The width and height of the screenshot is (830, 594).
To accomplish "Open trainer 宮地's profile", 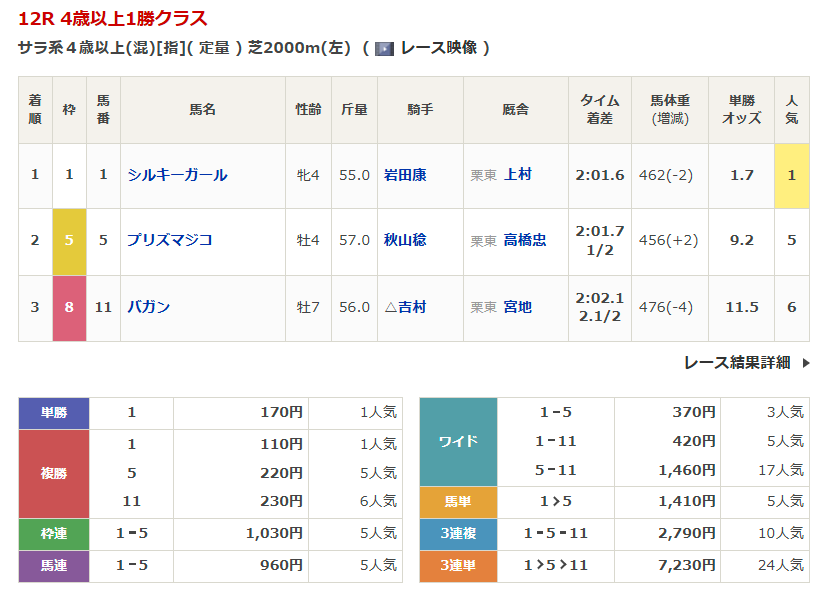I will pyautogui.click(x=518, y=307).
